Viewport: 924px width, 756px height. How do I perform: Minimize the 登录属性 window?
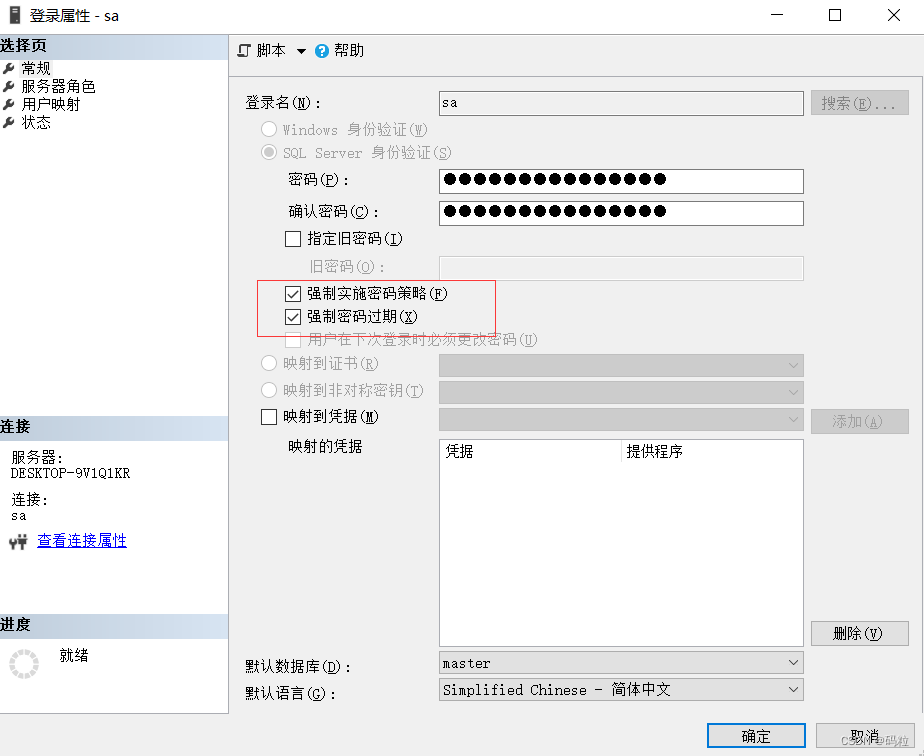pyautogui.click(x=777, y=15)
